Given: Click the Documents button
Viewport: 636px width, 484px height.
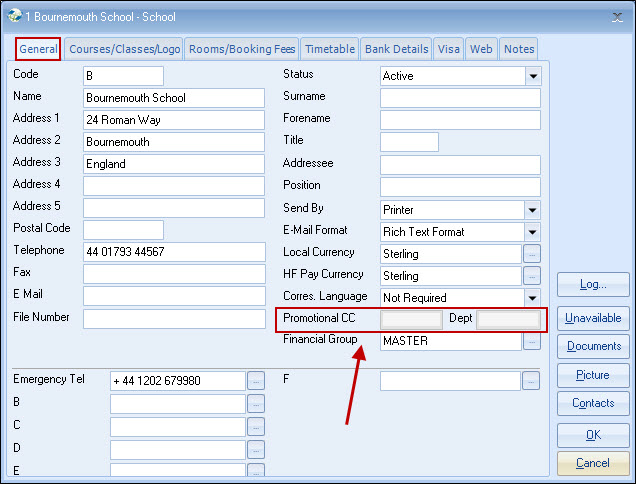Looking at the screenshot, I should 593,346.
